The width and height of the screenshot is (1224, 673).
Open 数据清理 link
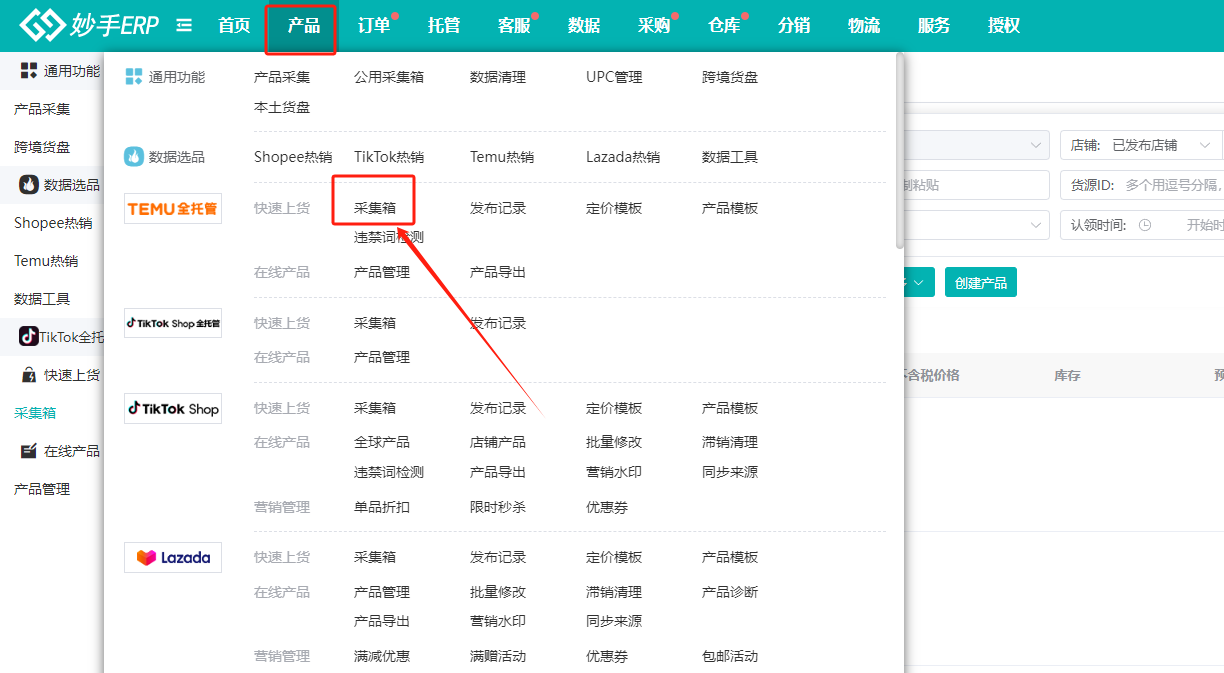[498, 77]
